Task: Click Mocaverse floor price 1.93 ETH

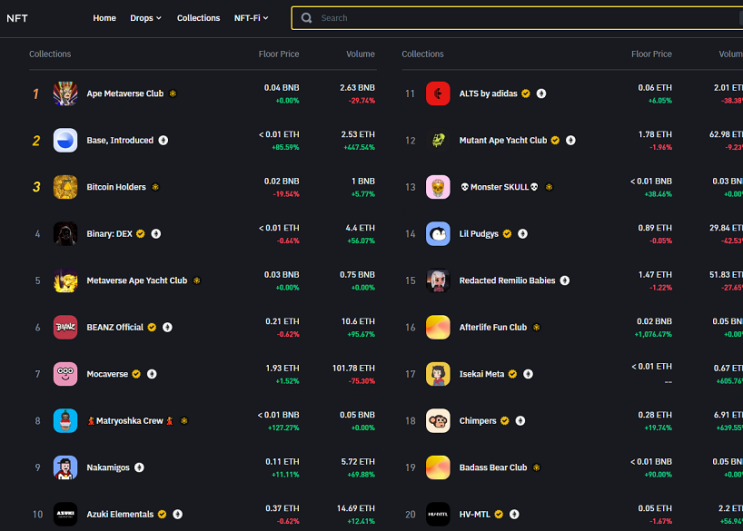Action: pos(282,368)
